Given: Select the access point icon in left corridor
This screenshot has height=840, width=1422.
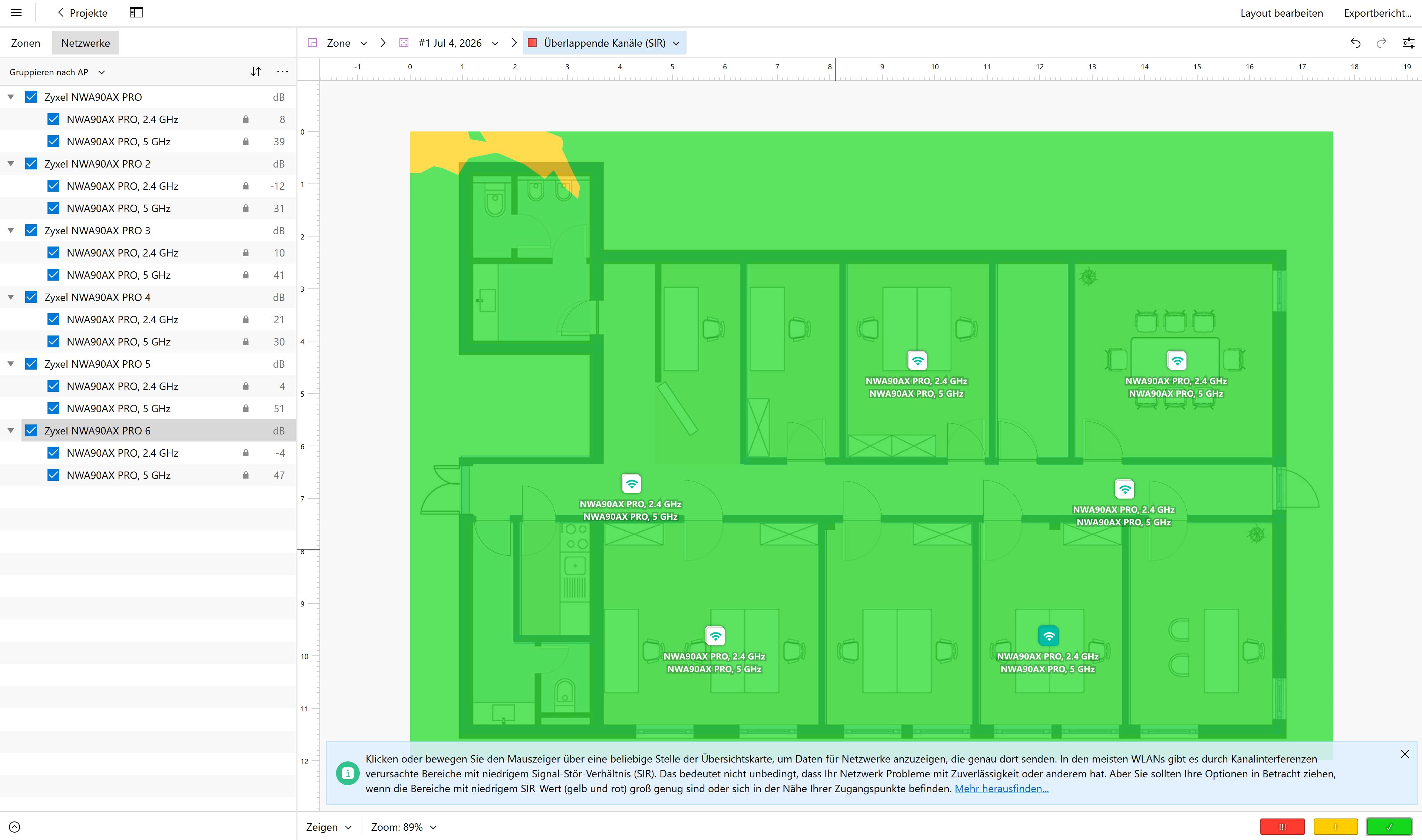Looking at the screenshot, I should click(x=631, y=484).
